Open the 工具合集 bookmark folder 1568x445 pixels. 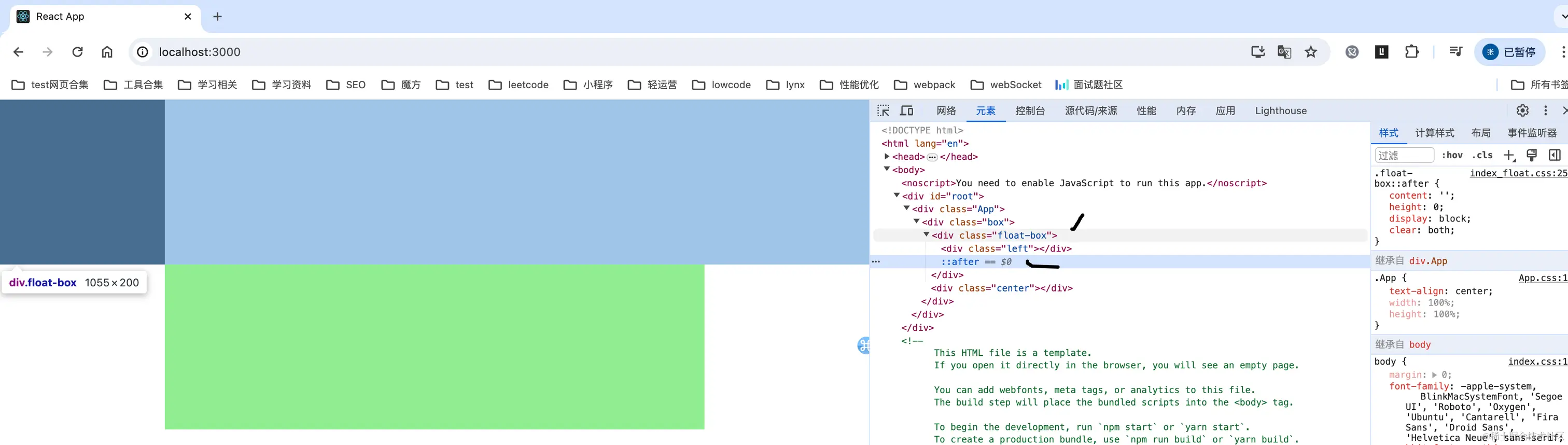(134, 85)
